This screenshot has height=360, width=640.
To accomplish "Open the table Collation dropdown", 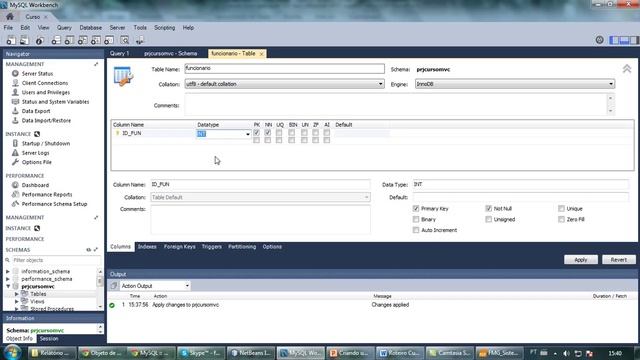I will pyautogui.click(x=380, y=84).
